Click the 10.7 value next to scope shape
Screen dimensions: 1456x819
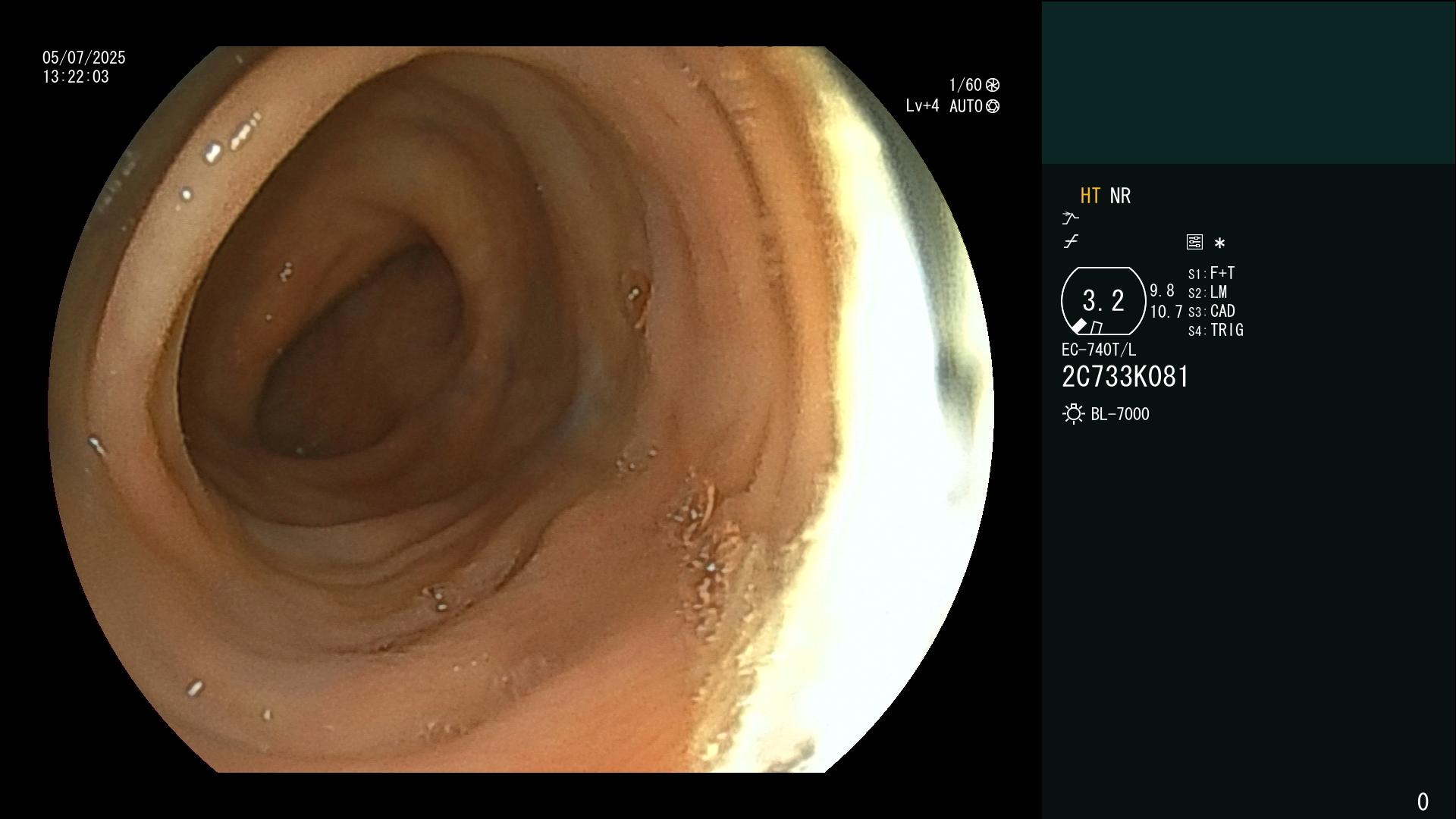[x=1166, y=312]
